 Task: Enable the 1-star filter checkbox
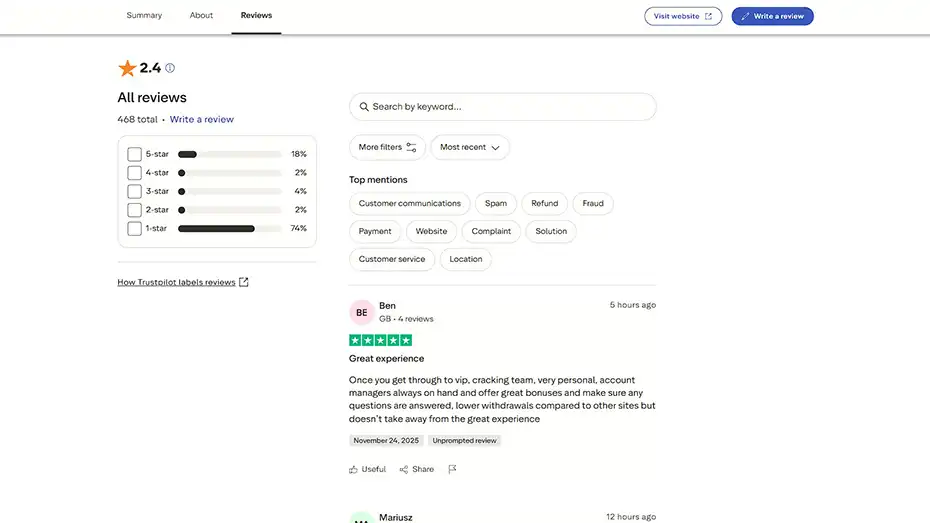[134, 228]
